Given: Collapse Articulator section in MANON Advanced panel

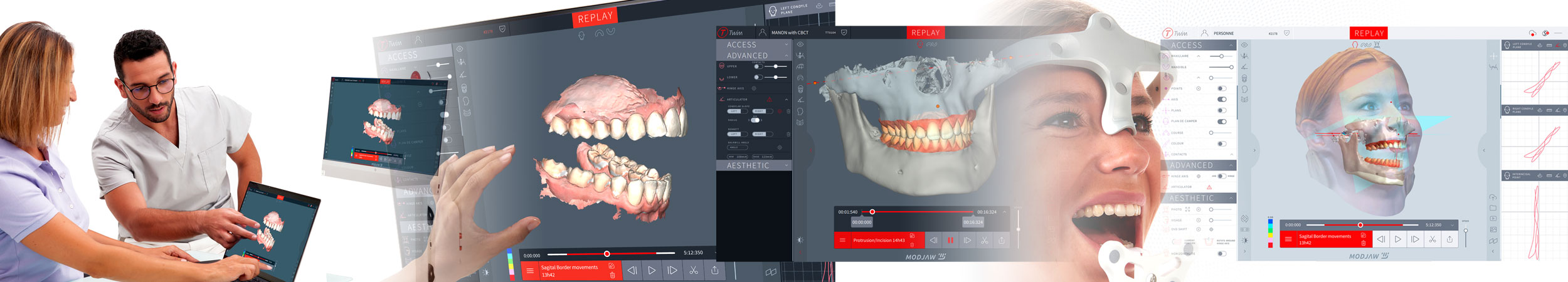Looking at the screenshot, I should tap(787, 100).
